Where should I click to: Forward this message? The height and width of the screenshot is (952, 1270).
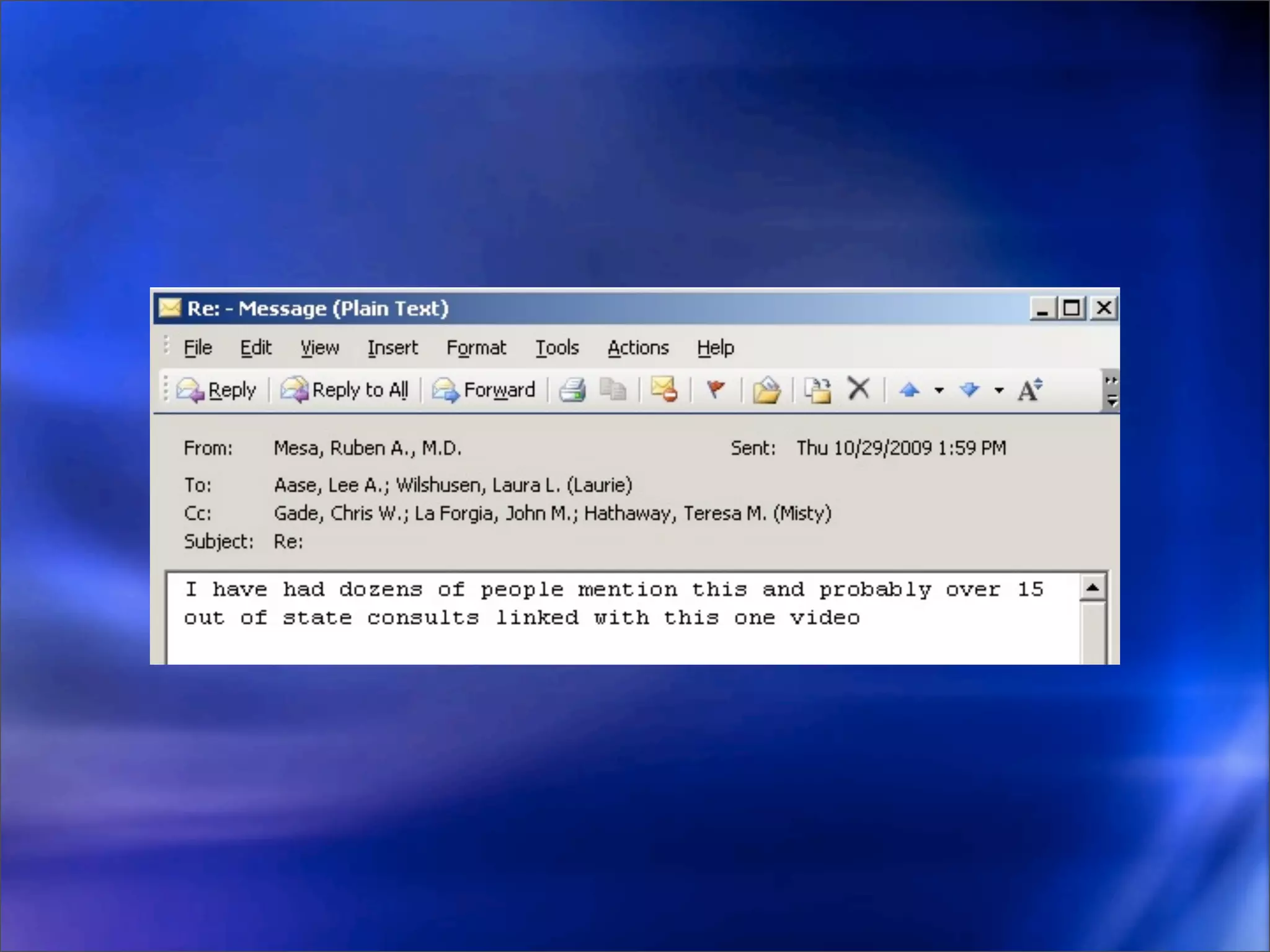coord(484,390)
